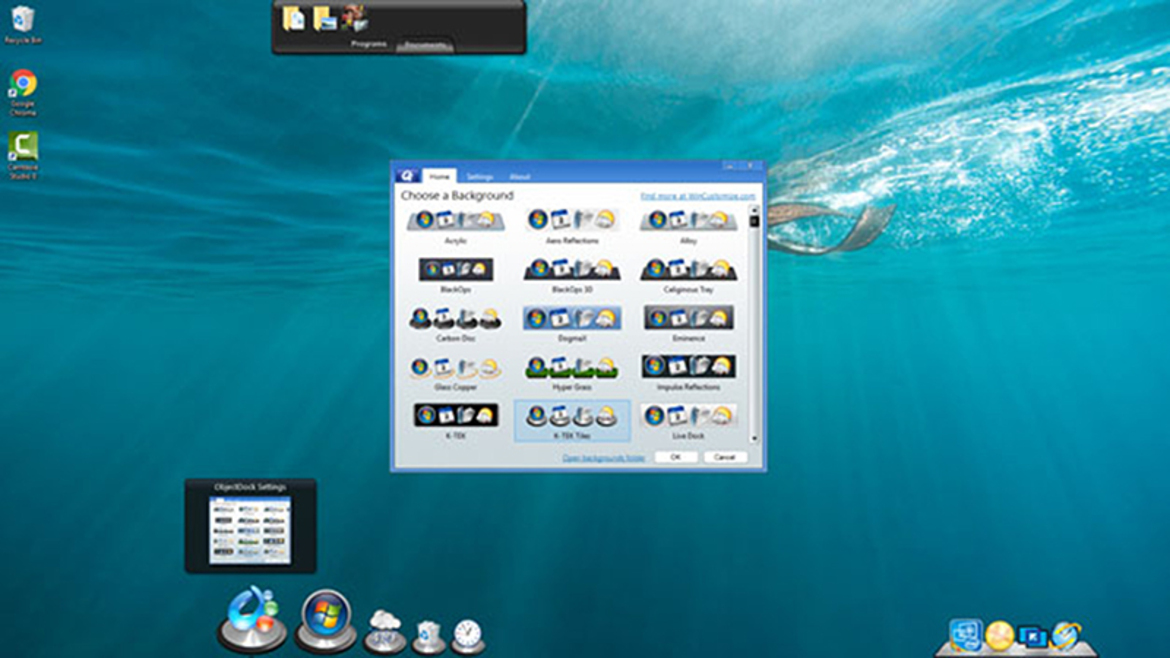Open the Recycle Bin dock icon
The width and height of the screenshot is (1170, 658).
[x=428, y=636]
